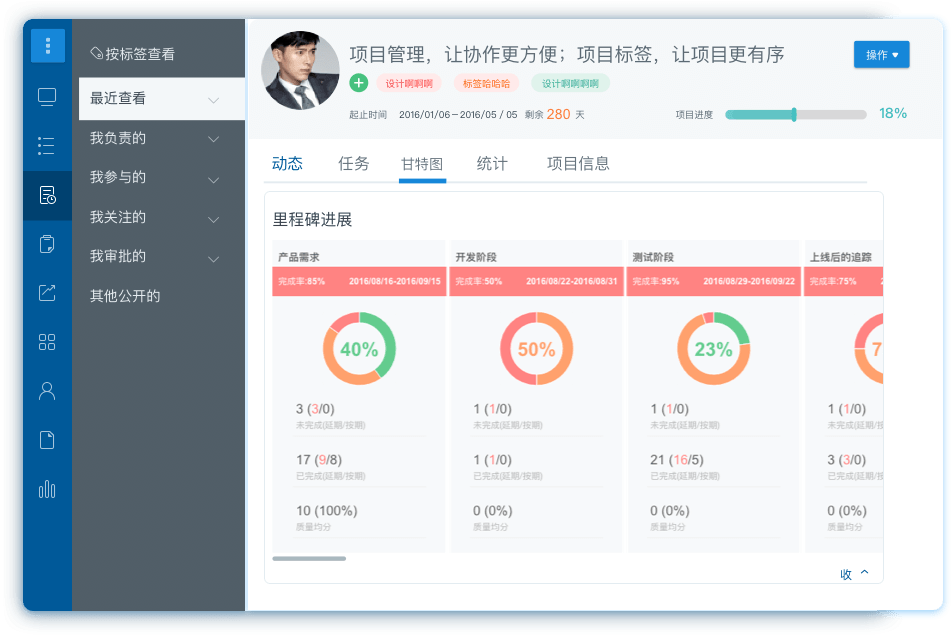Click the 最近查看 menu label
Viewport: 951px width, 638px height.
click(118, 98)
